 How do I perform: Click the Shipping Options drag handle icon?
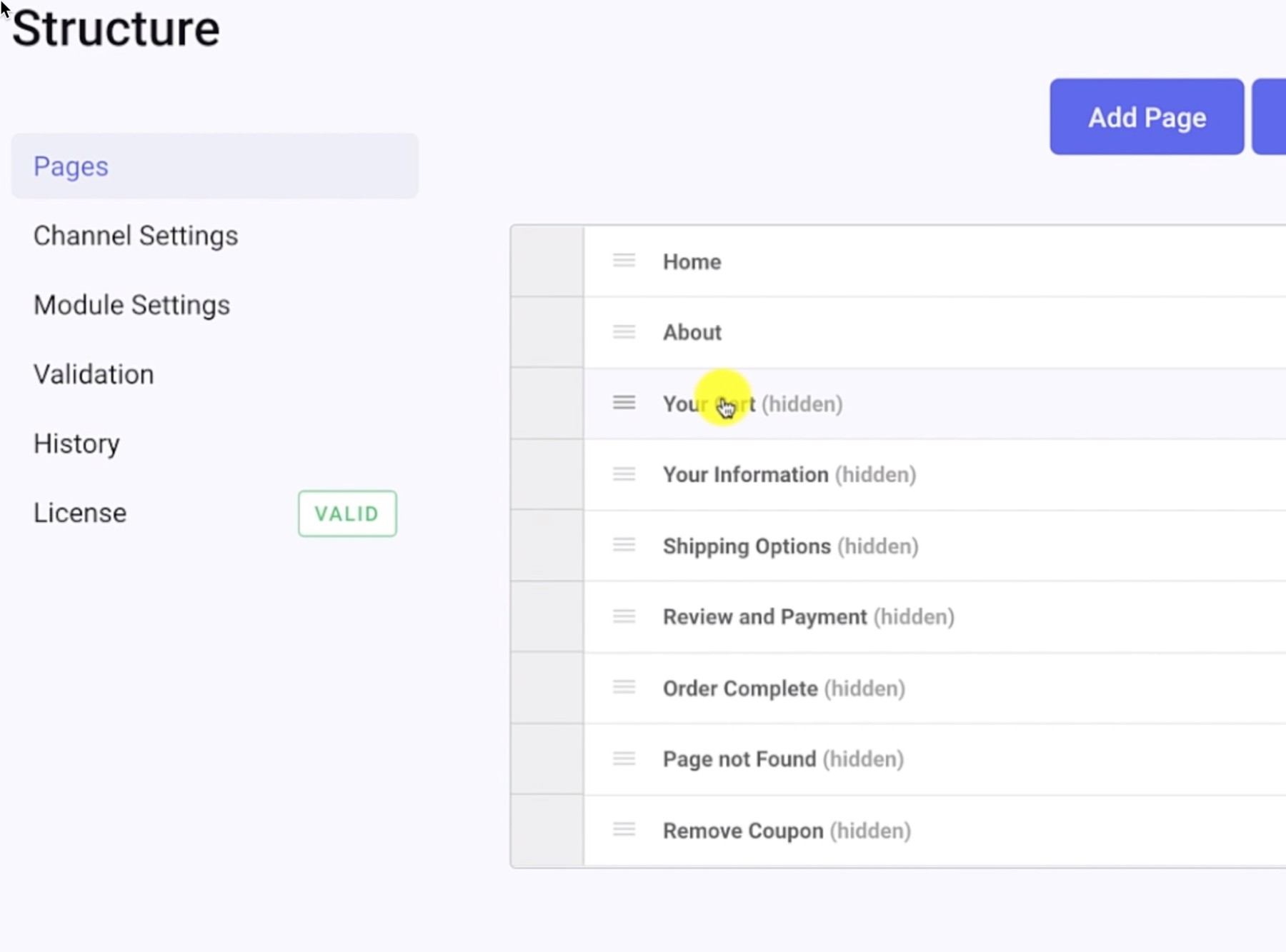click(x=624, y=546)
